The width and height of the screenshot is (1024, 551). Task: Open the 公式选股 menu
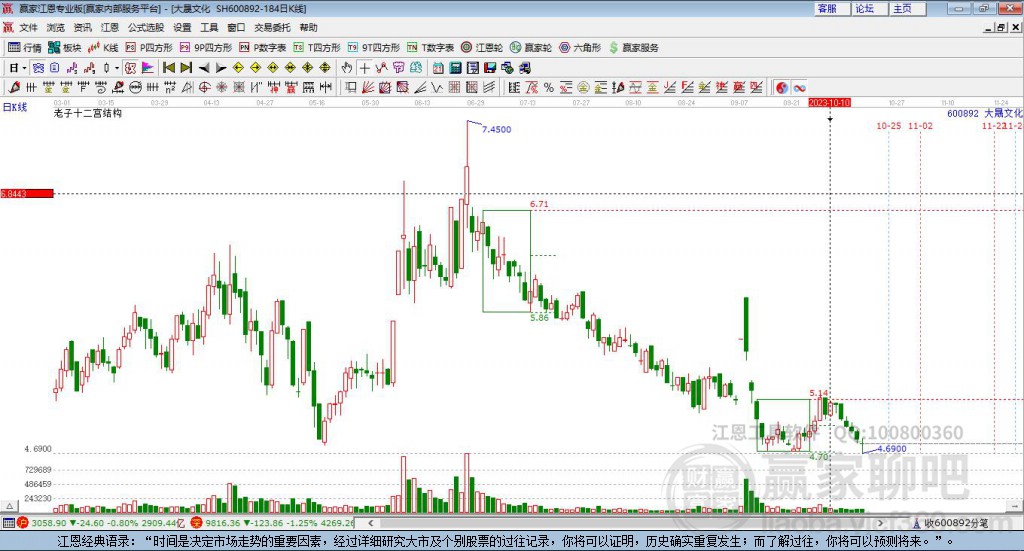(146, 27)
